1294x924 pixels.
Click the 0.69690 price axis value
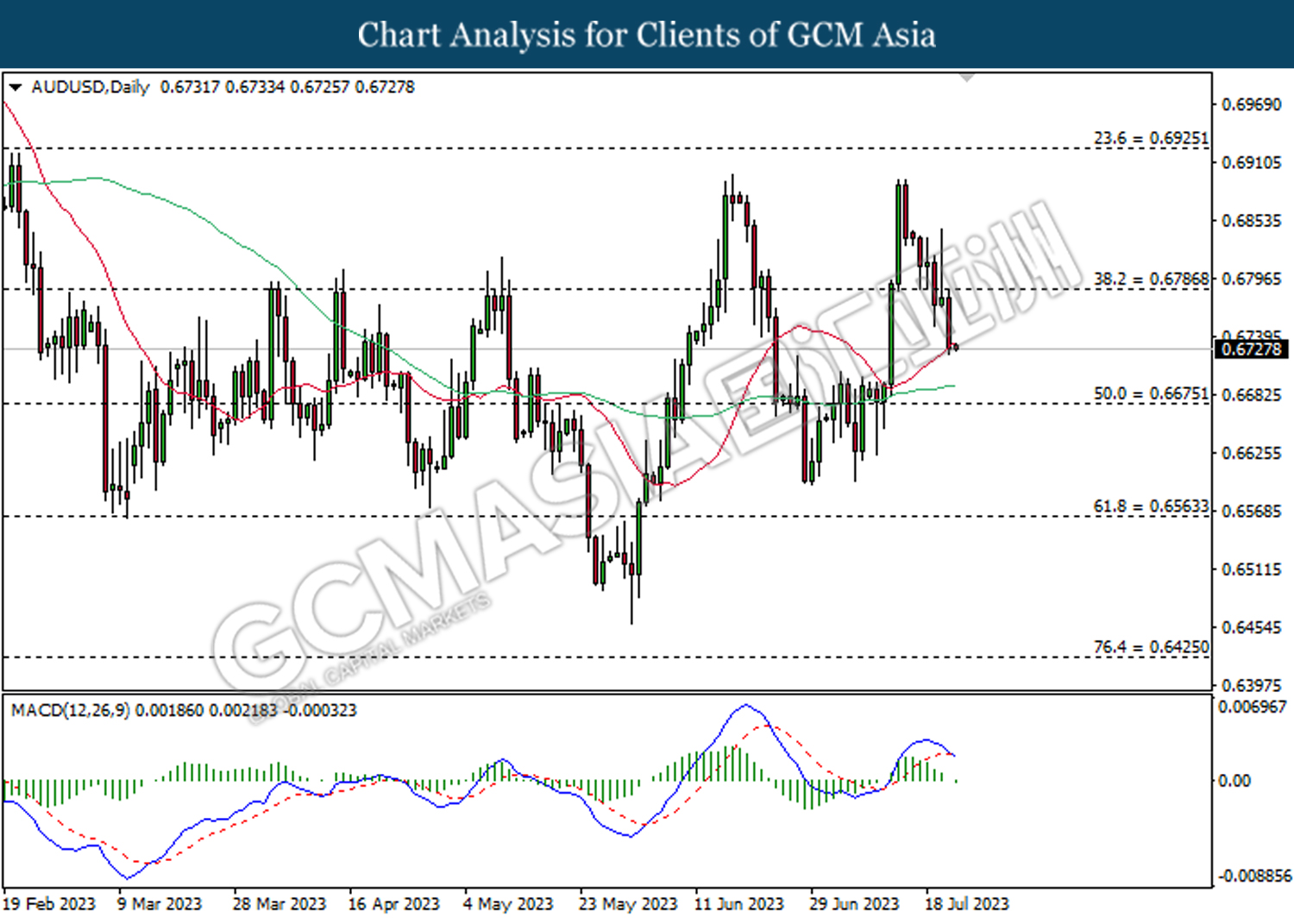point(1252,104)
